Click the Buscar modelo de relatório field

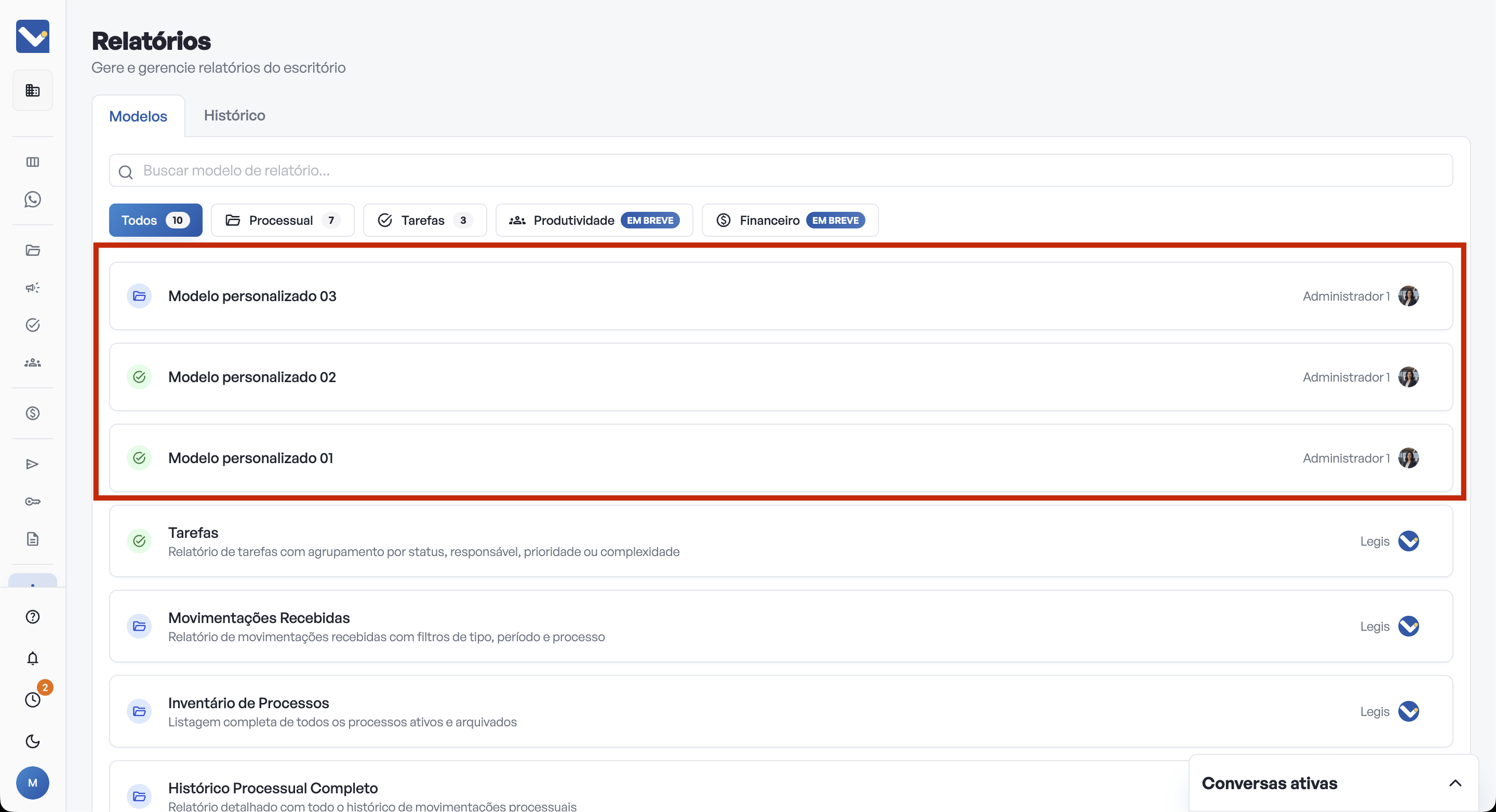point(781,170)
